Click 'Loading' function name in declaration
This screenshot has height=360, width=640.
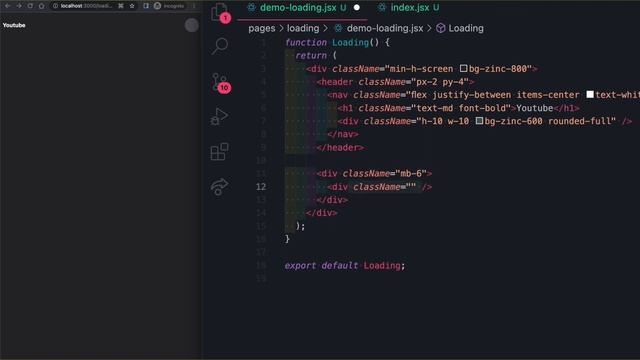point(350,42)
